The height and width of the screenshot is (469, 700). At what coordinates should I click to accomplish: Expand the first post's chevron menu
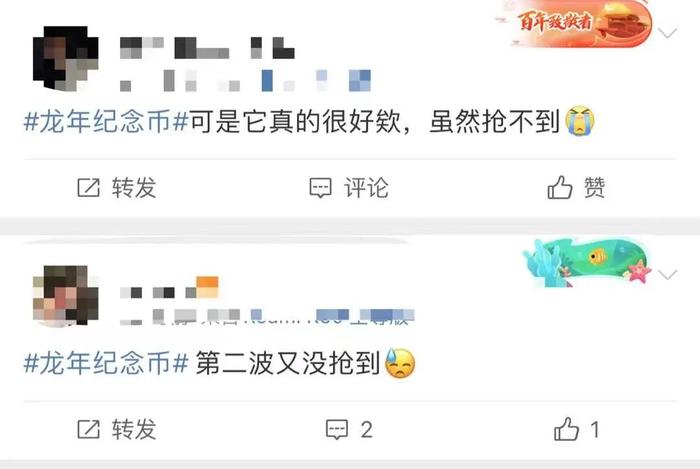(x=668, y=33)
